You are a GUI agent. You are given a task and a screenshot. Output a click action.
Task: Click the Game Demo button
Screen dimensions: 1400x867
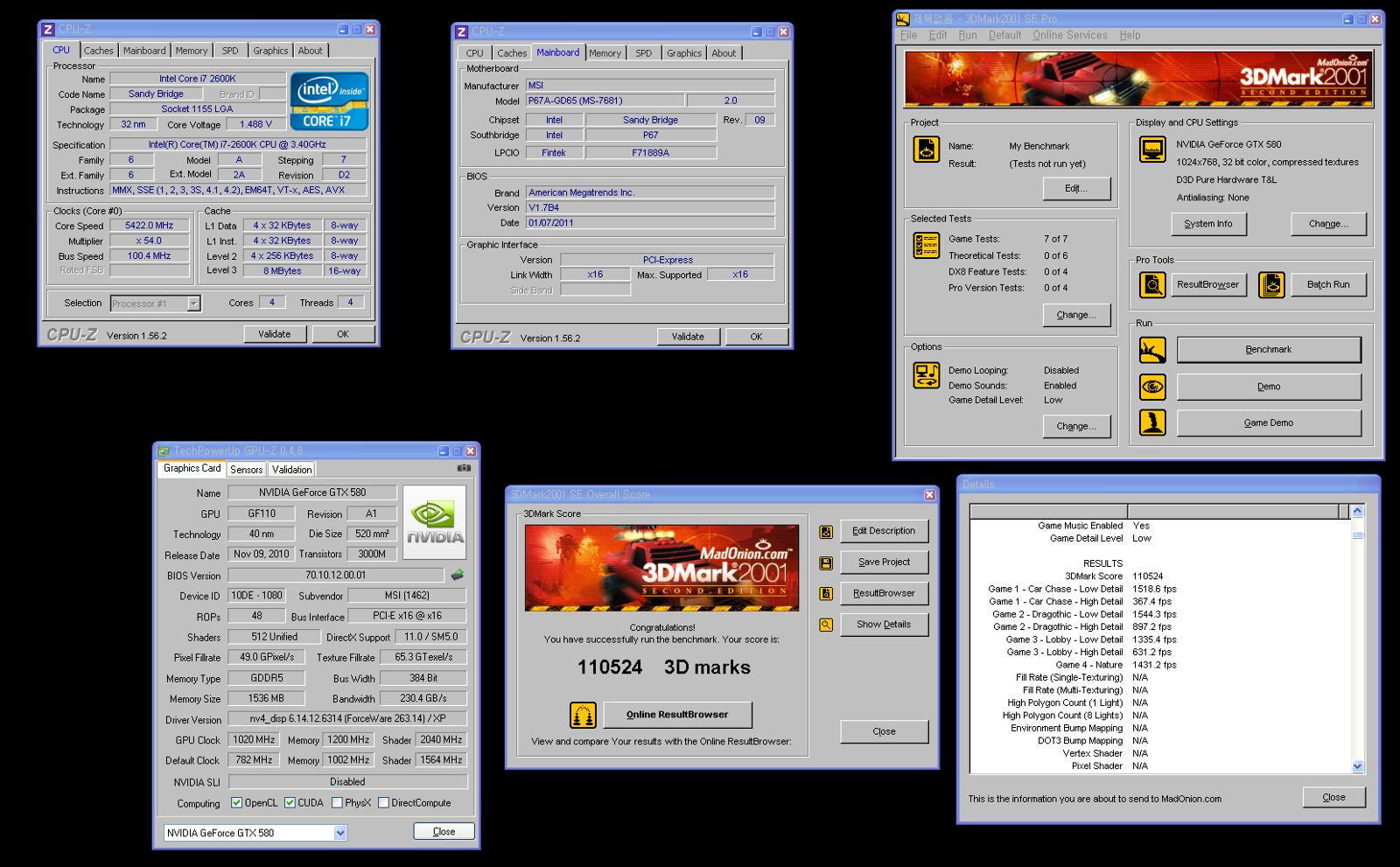tap(1269, 423)
